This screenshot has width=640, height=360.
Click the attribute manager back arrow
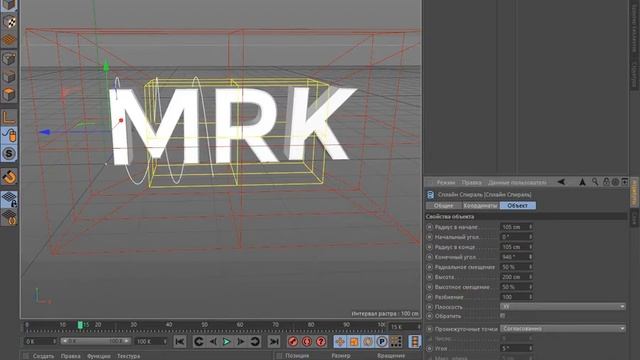tap(561, 182)
